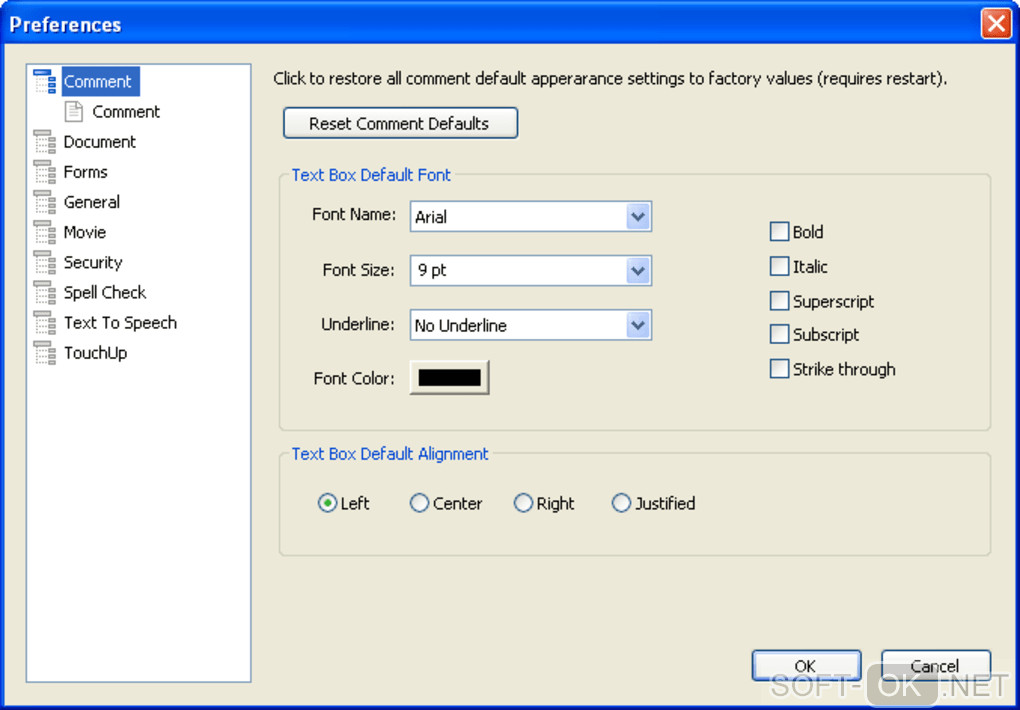Image resolution: width=1020 pixels, height=710 pixels.
Task: Confirm the preferences with OK
Action: pyautogui.click(x=806, y=666)
